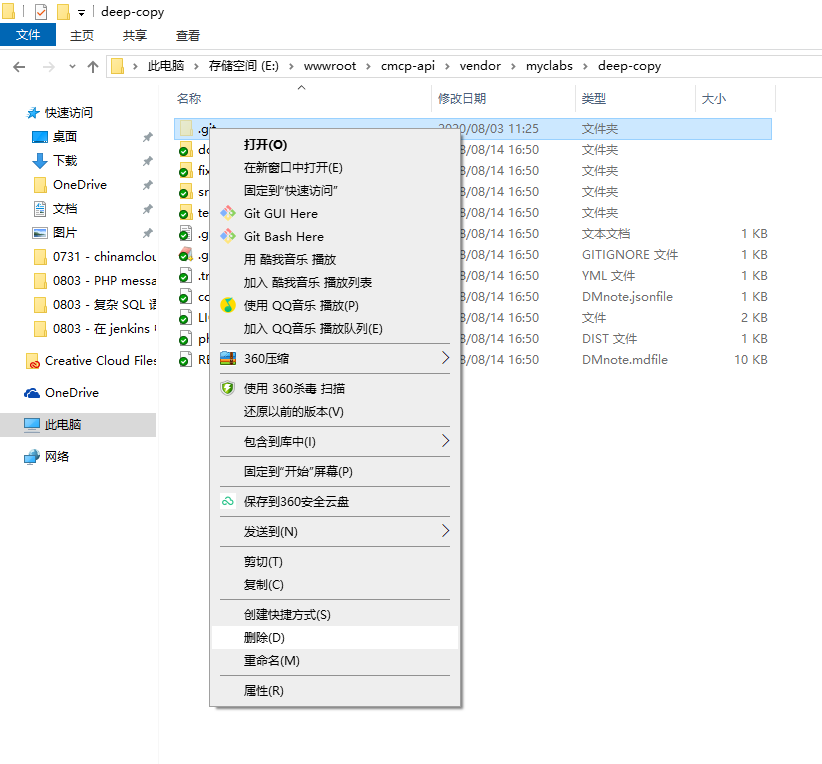Open the 文件 ribbon tab
This screenshot has width=822, height=764.
(28, 35)
